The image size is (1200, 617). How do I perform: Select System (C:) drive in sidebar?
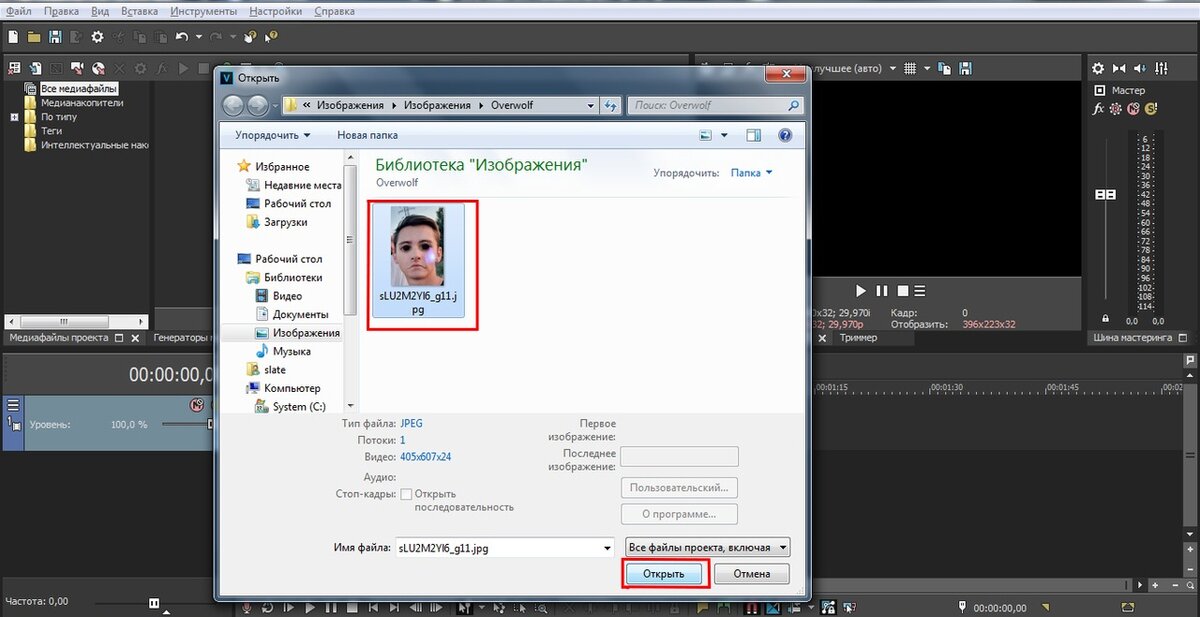[291, 407]
